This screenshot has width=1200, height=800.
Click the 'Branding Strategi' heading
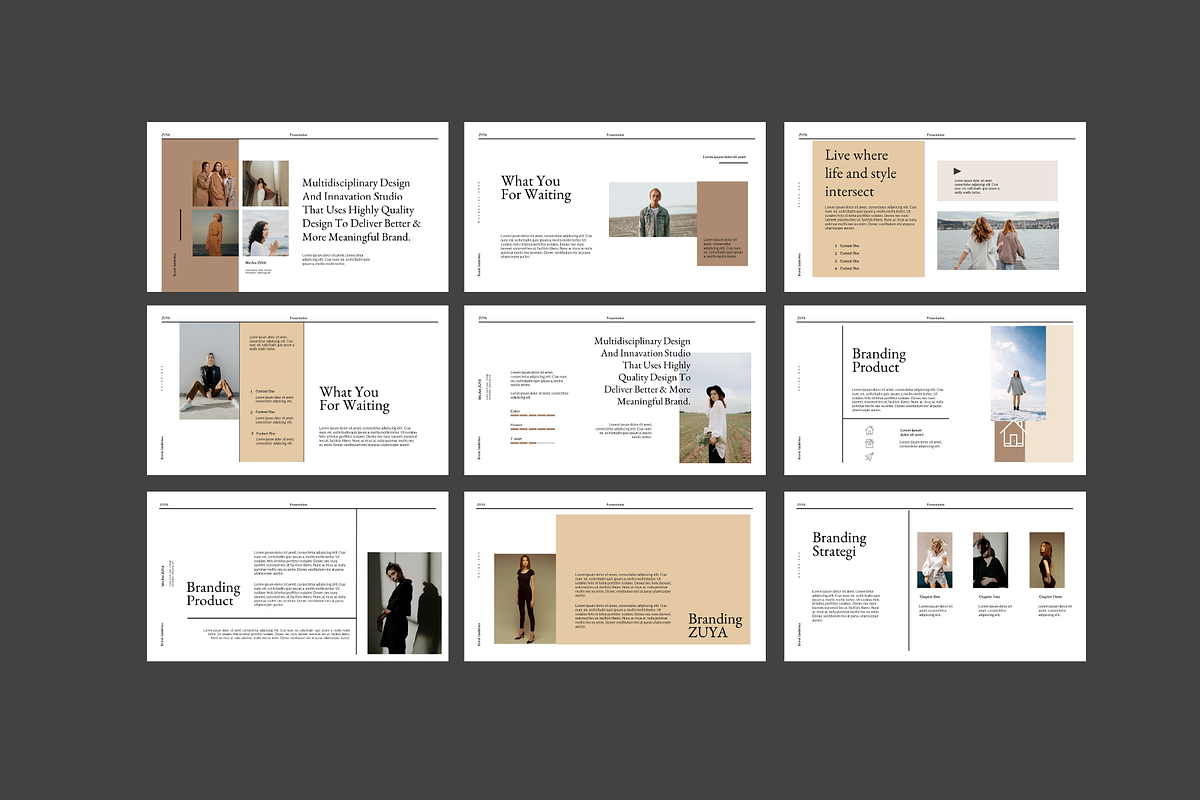(839, 544)
